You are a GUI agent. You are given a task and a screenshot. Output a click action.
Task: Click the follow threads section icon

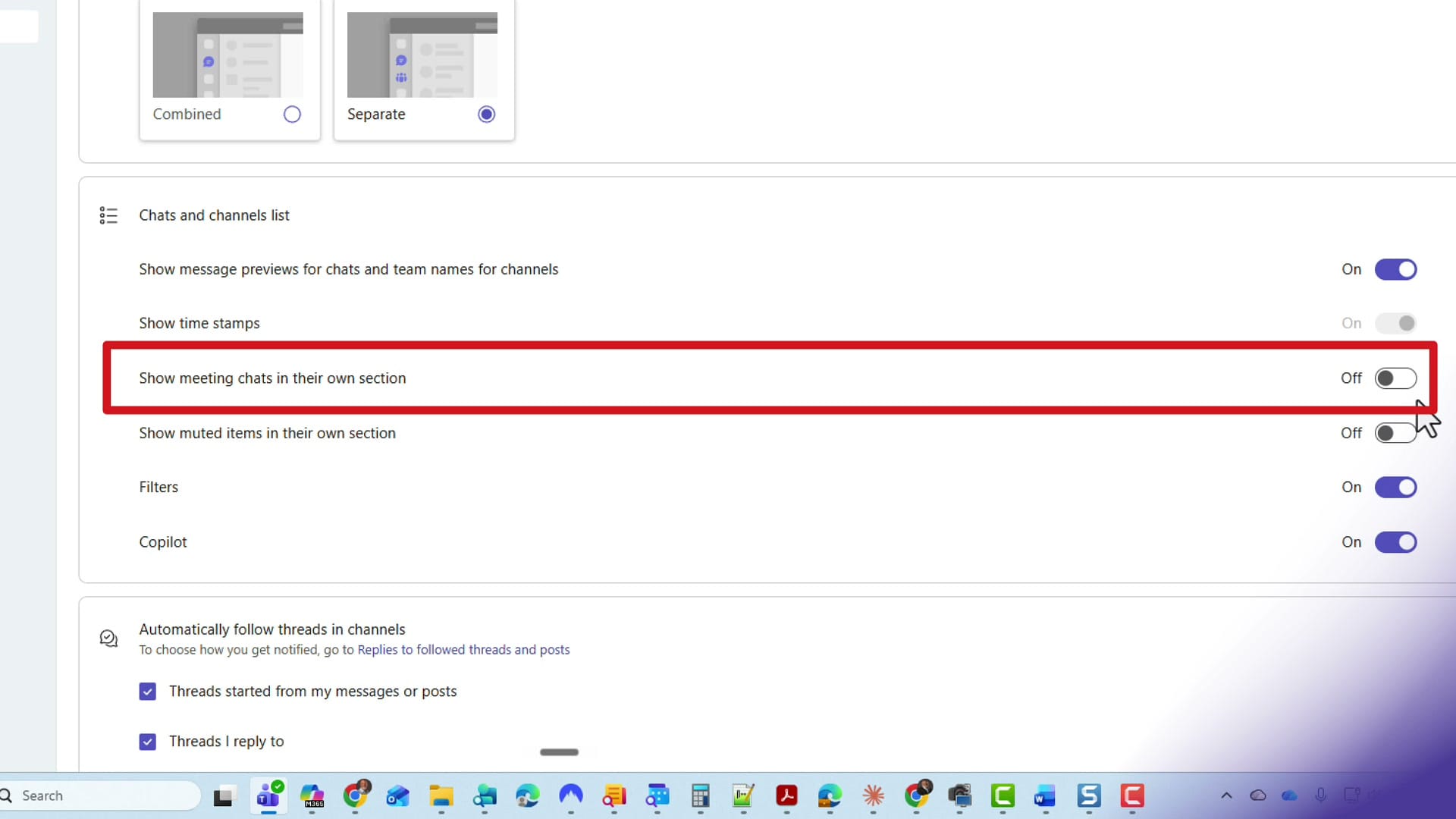pyautogui.click(x=108, y=639)
